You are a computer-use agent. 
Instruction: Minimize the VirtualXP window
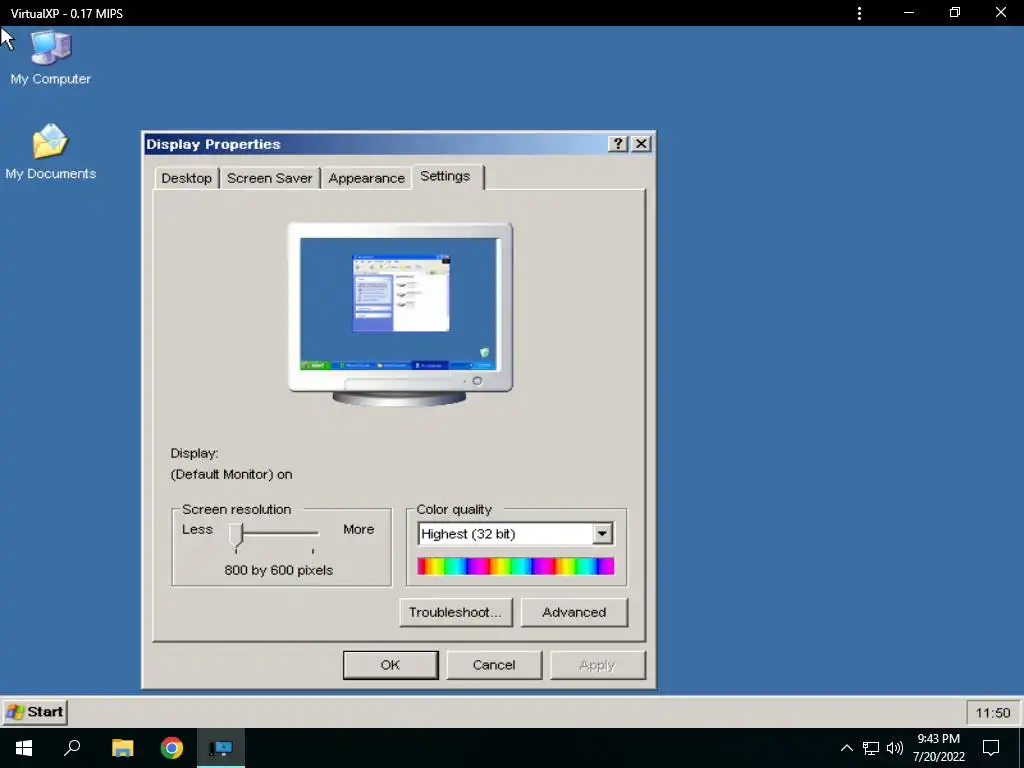click(908, 12)
